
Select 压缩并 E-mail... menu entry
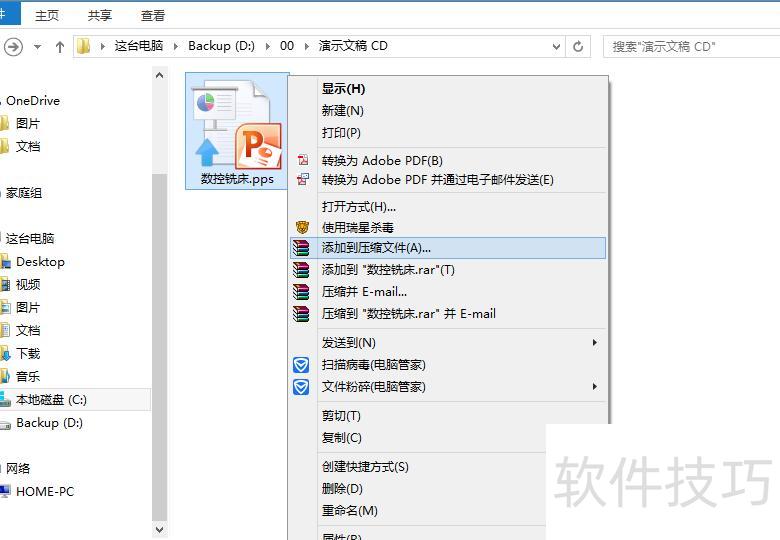coord(448,291)
